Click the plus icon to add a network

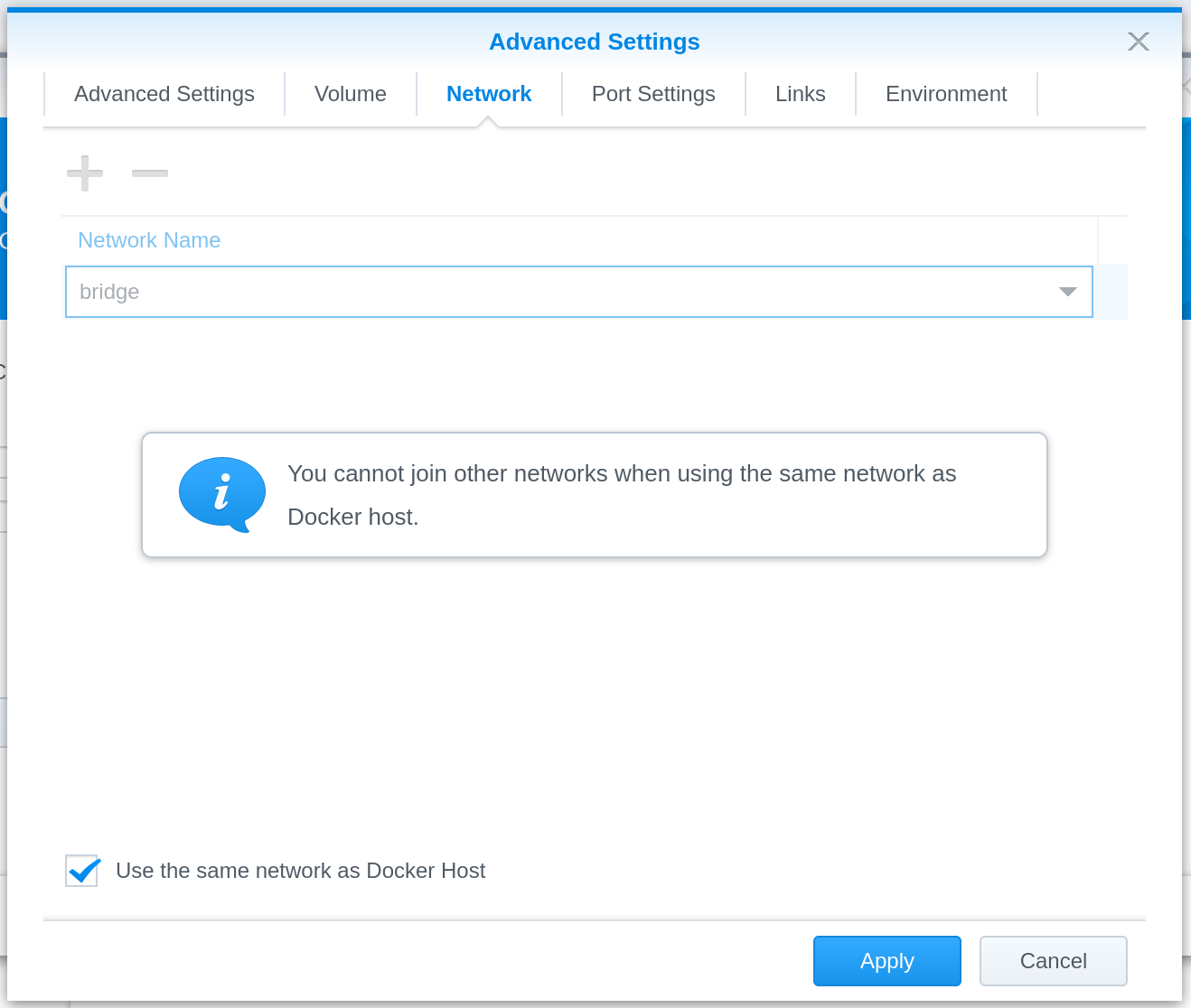pyautogui.click(x=83, y=173)
